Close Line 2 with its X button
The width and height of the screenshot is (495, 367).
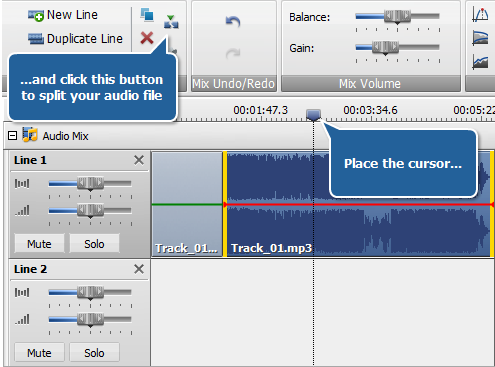[x=139, y=269]
